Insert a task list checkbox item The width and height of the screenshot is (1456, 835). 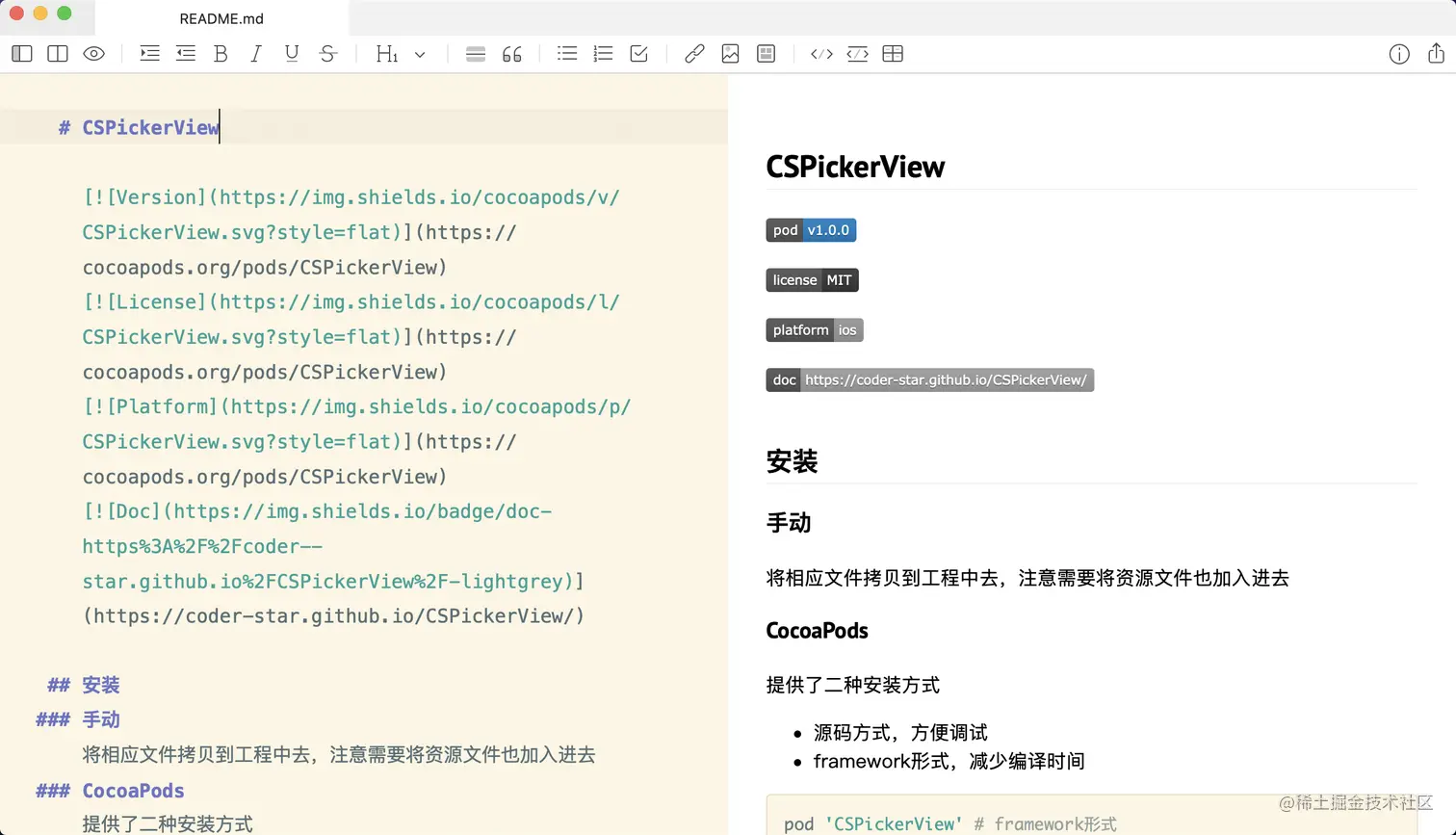point(638,54)
